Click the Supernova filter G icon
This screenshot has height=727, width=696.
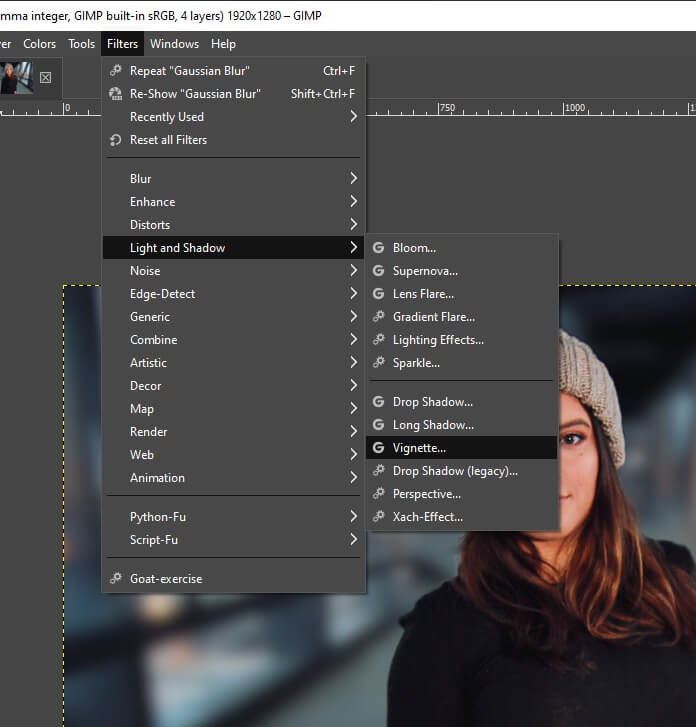coord(378,271)
